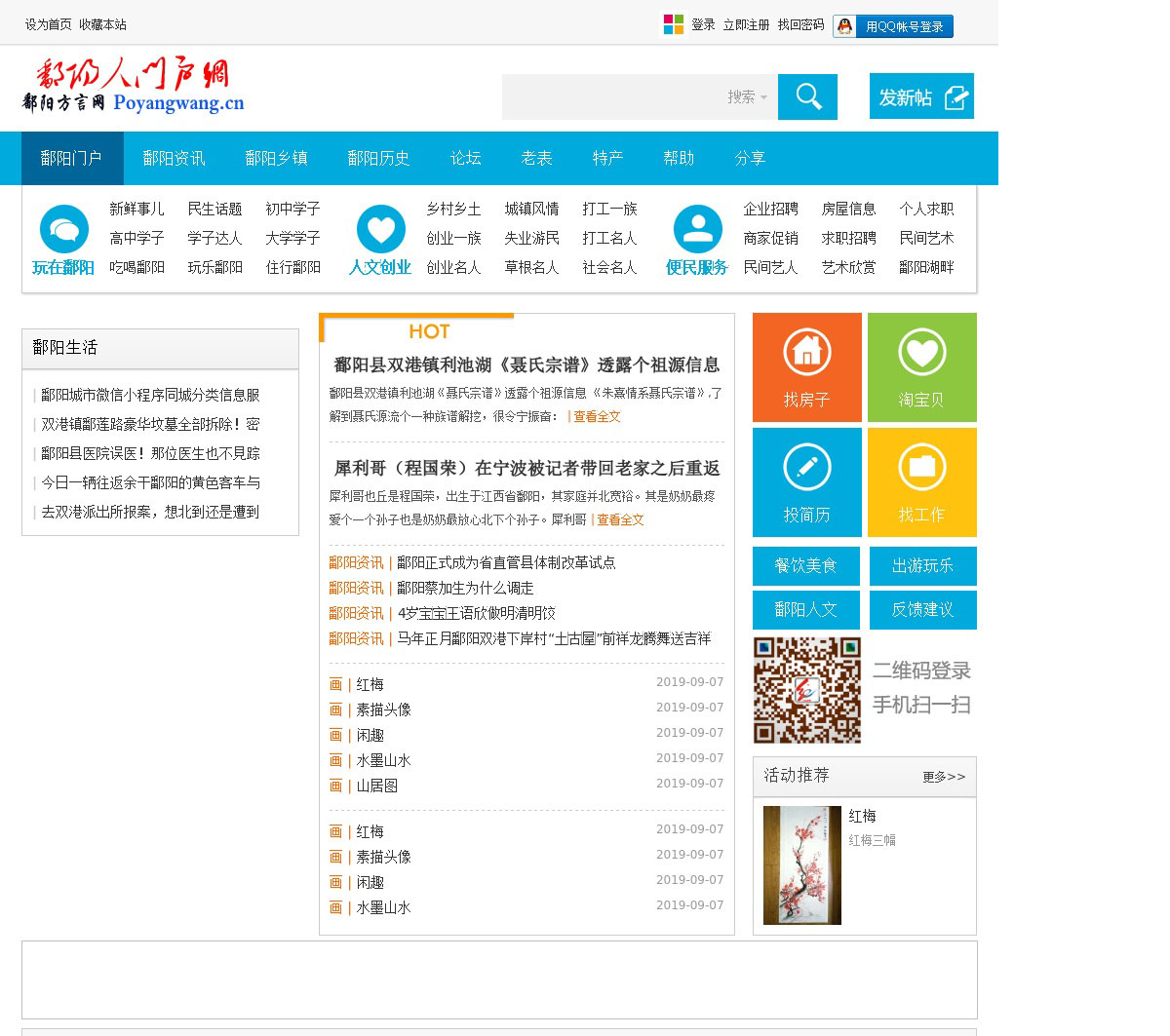
Task: Click the QR code login image
Action: pos(806,690)
